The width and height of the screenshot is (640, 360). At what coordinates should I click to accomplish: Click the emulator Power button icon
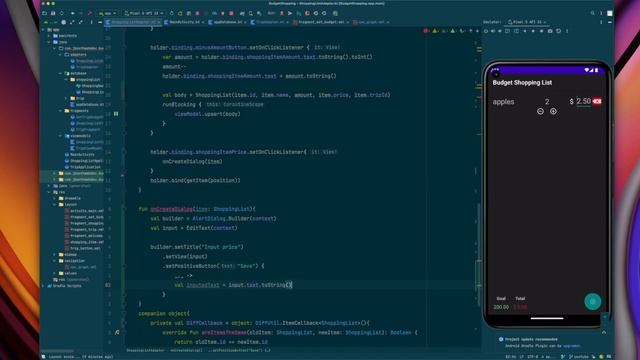486,31
